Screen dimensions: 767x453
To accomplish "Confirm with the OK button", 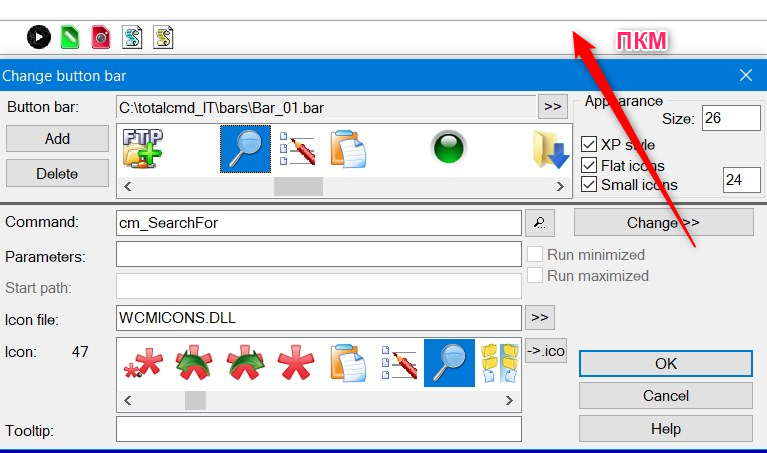I will pyautogui.click(x=666, y=363).
